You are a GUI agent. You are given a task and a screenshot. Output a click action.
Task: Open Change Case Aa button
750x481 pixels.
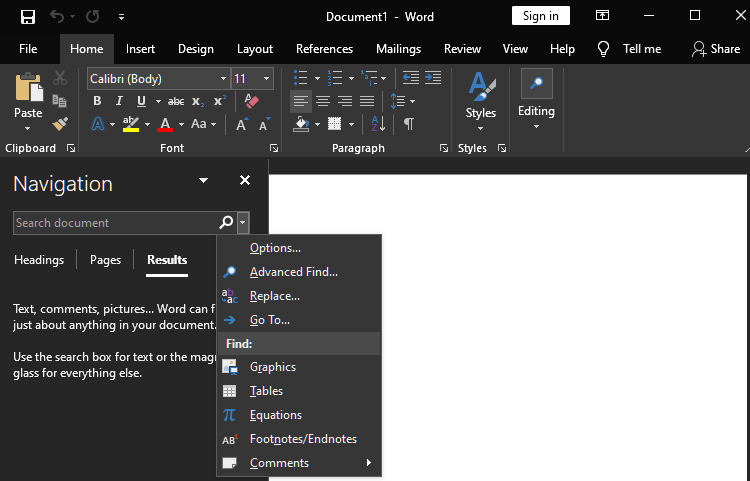(199, 124)
